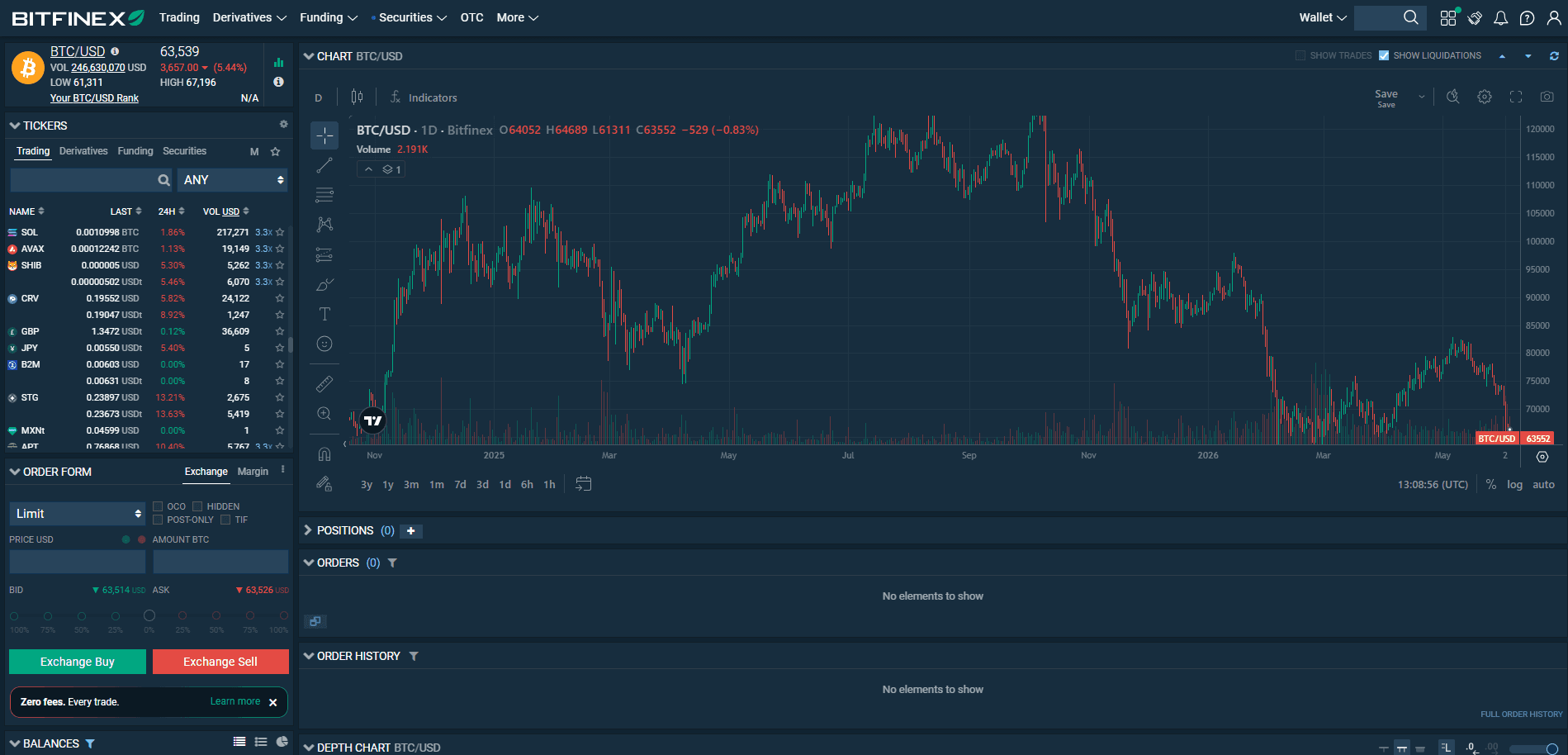Viewport: 1568px width, 755px height.
Task: Favorite the SOL ticker star
Action: [x=280, y=233]
